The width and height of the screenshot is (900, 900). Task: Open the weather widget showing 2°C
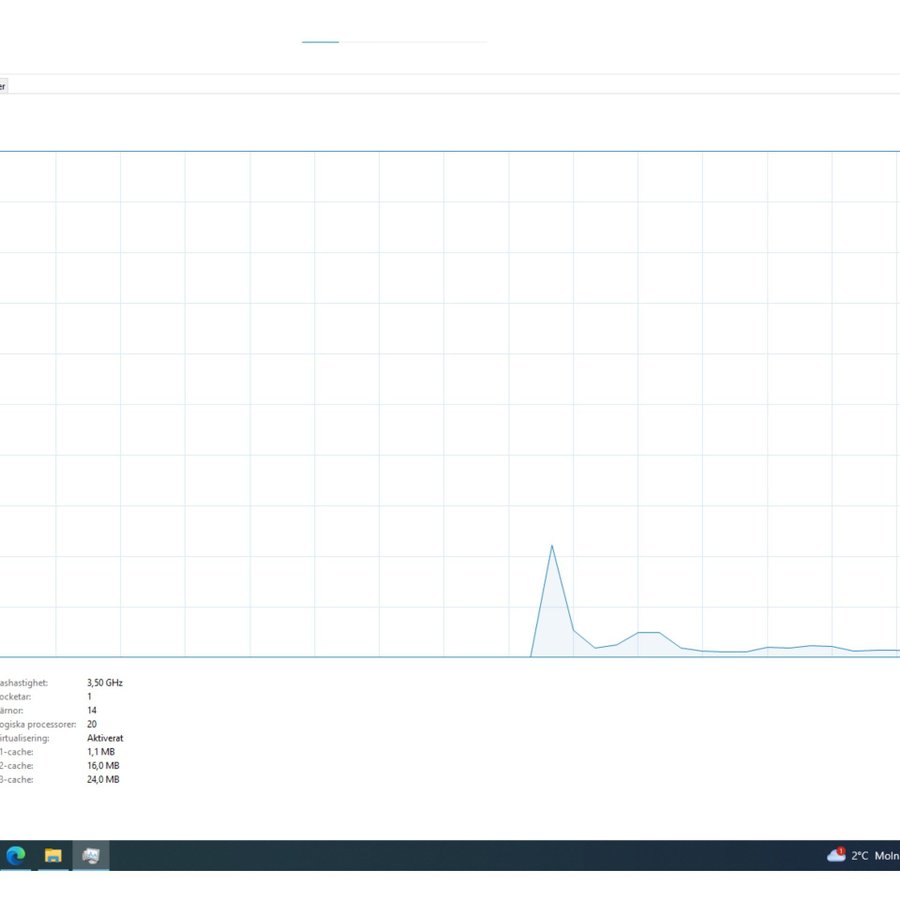pos(859,856)
